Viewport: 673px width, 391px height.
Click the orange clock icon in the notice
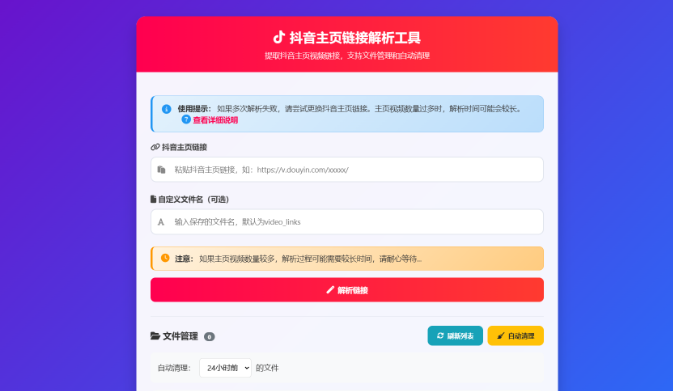pyautogui.click(x=165, y=258)
